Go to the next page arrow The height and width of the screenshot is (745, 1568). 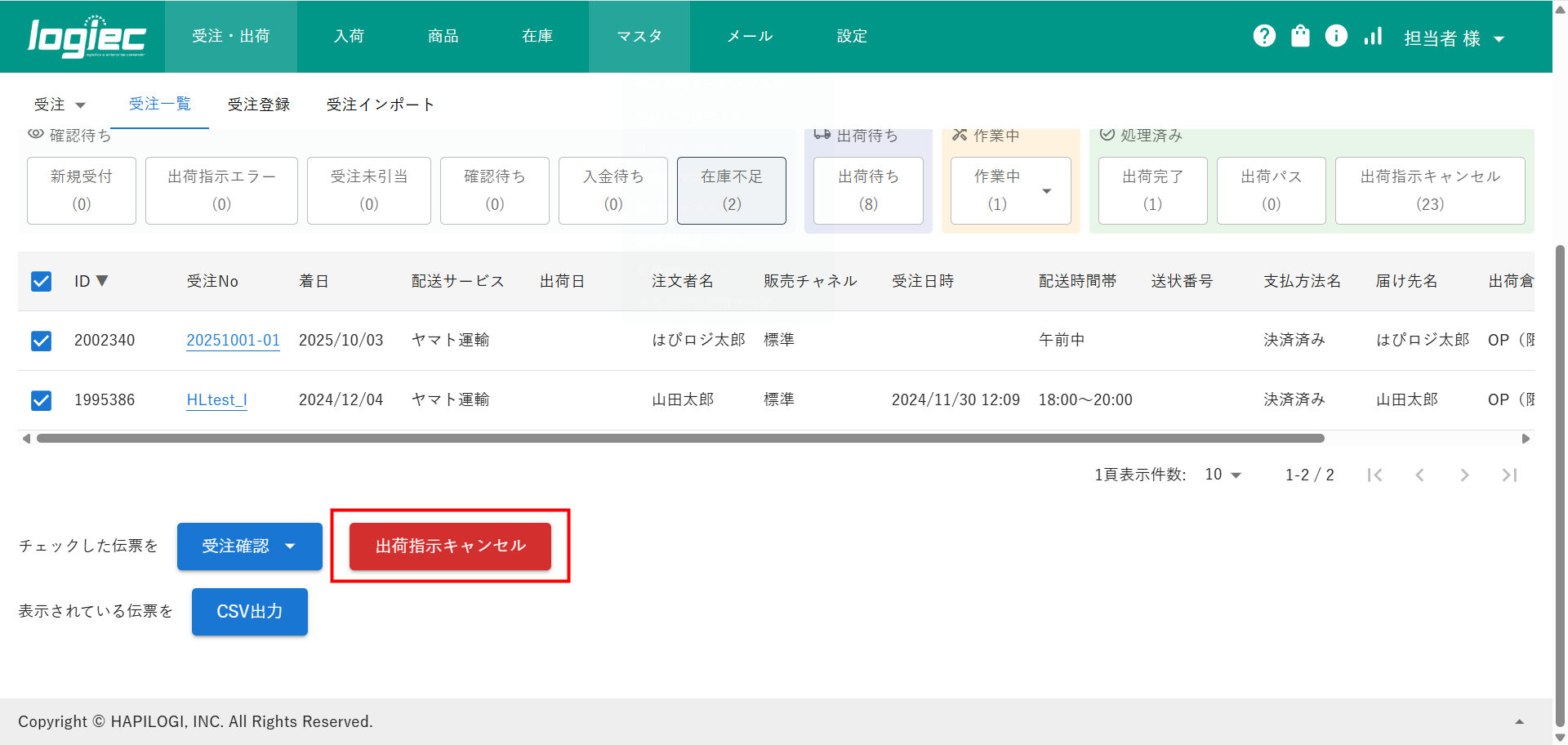click(1464, 475)
